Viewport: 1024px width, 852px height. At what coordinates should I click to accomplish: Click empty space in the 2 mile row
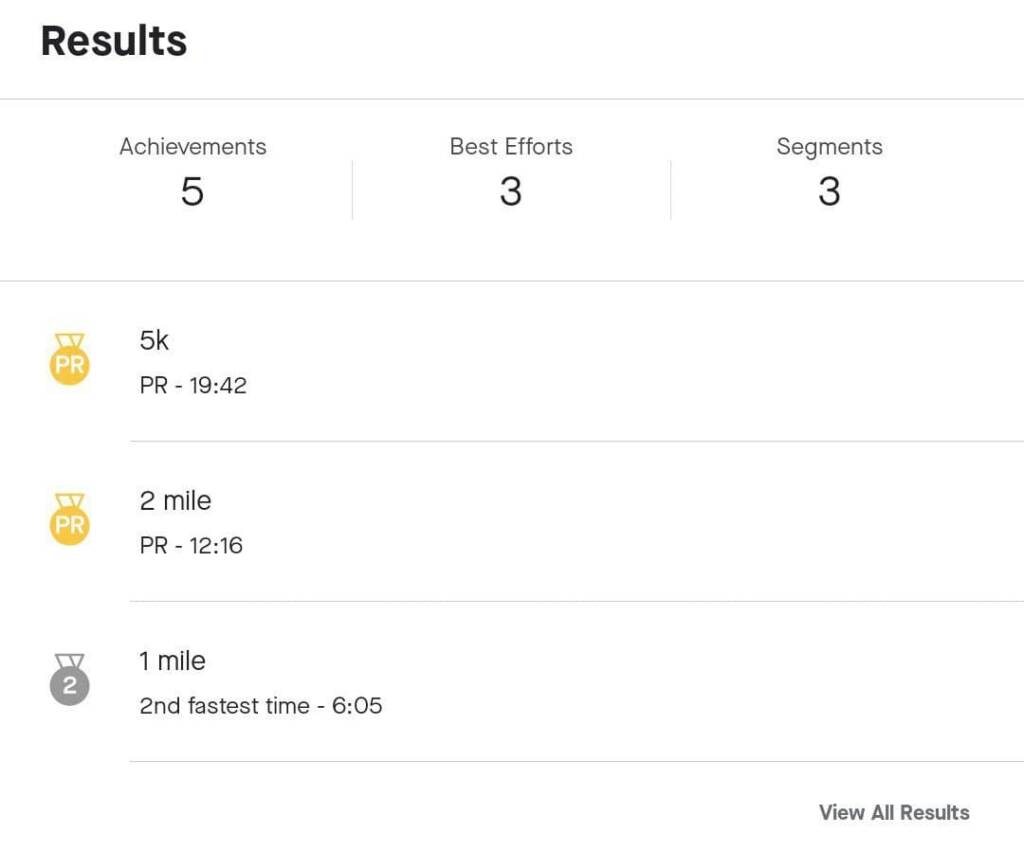pyautogui.click(x=650, y=522)
